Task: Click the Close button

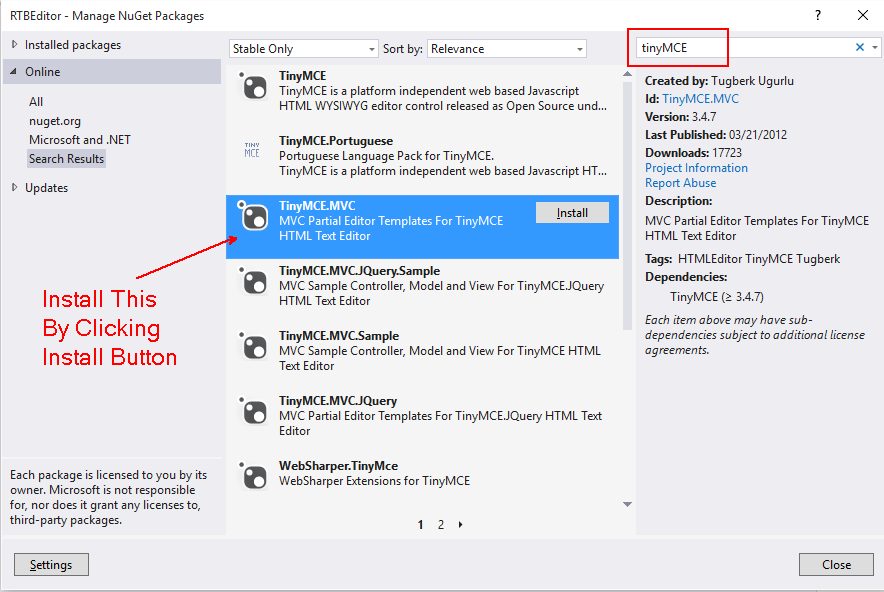Action: click(836, 564)
